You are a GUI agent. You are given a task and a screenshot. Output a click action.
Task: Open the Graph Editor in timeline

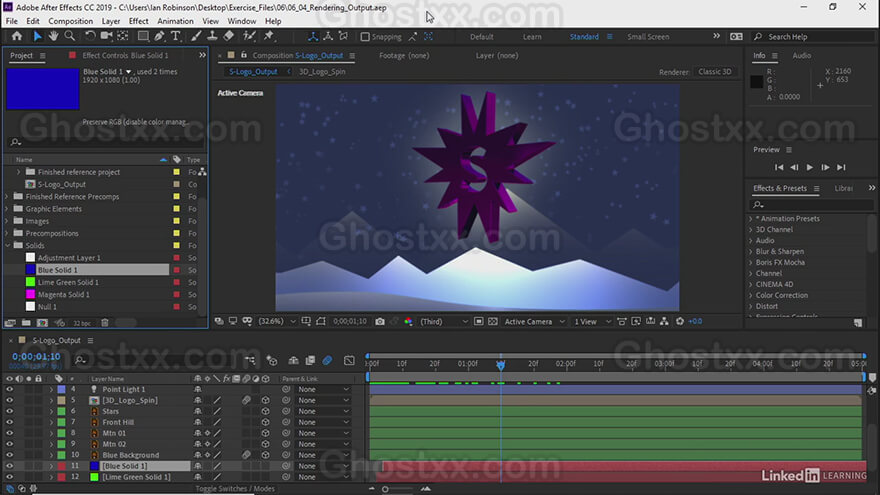[349, 360]
